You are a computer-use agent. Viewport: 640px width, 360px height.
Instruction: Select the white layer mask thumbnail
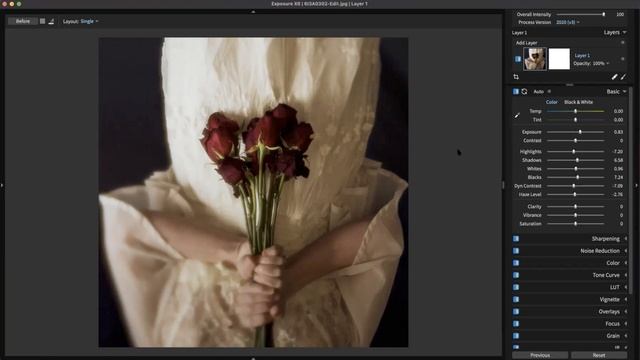pyautogui.click(x=559, y=59)
